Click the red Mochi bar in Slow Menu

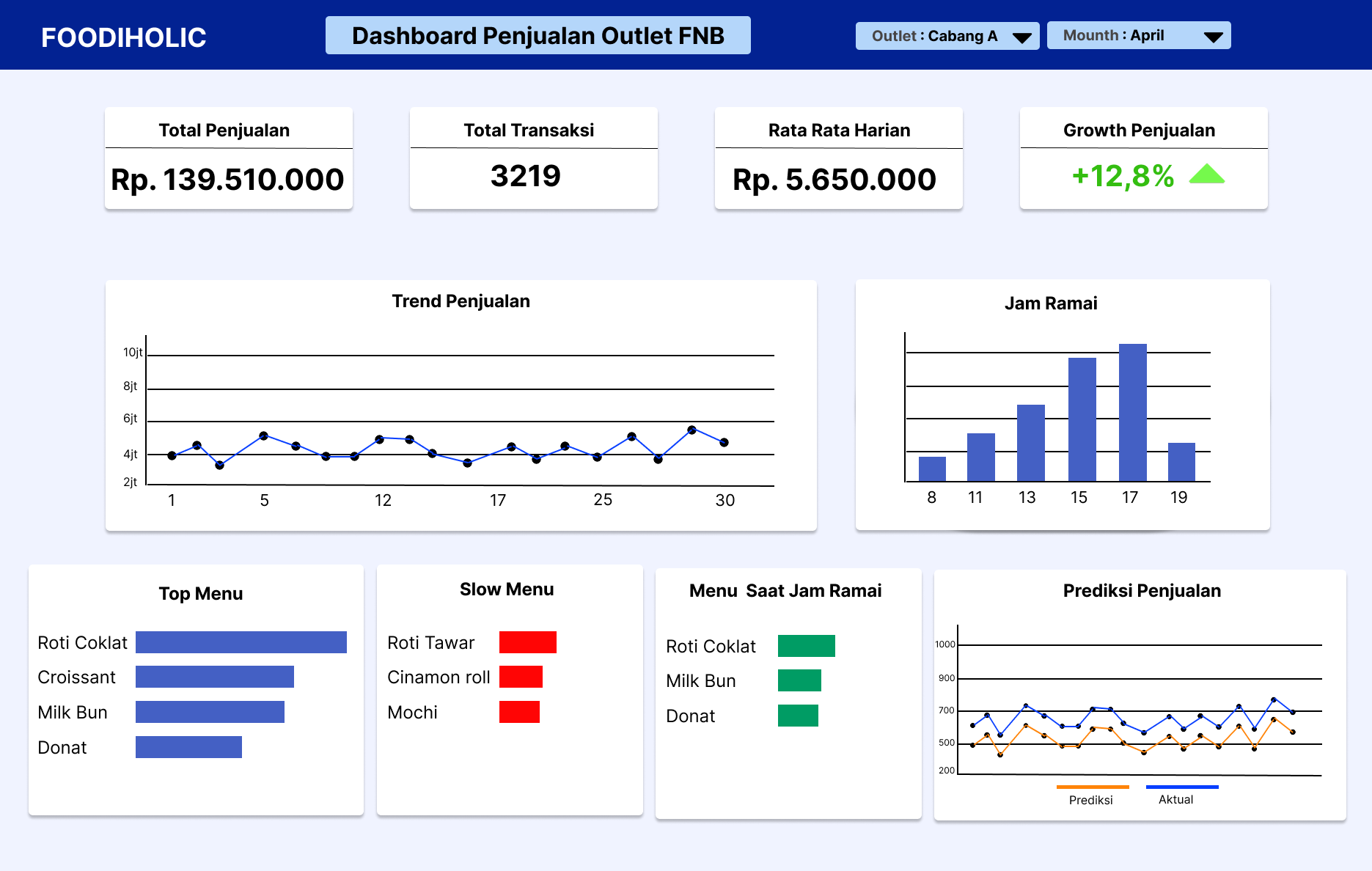[x=519, y=712]
